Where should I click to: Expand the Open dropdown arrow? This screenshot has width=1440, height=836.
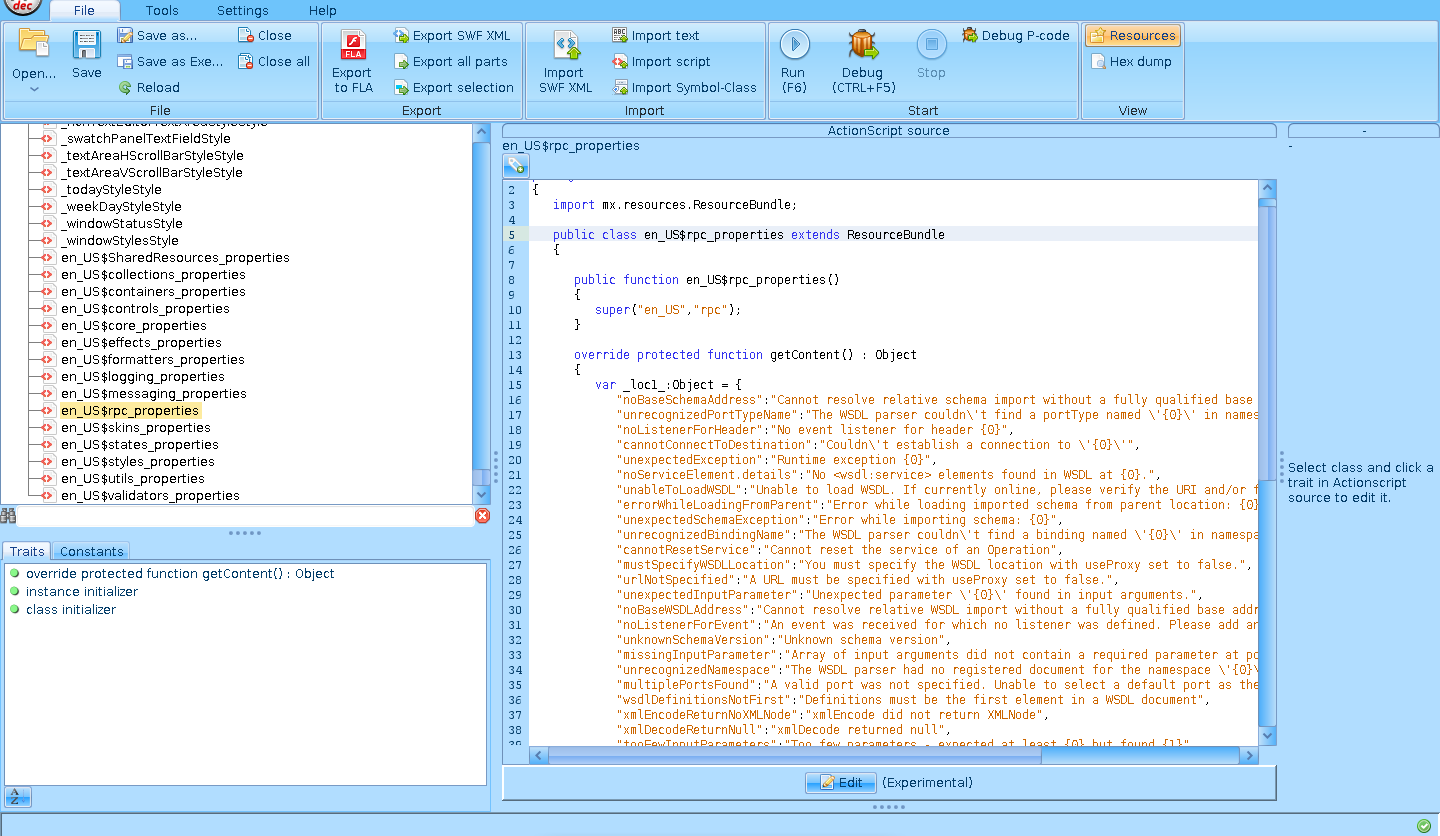pyautogui.click(x=34, y=90)
